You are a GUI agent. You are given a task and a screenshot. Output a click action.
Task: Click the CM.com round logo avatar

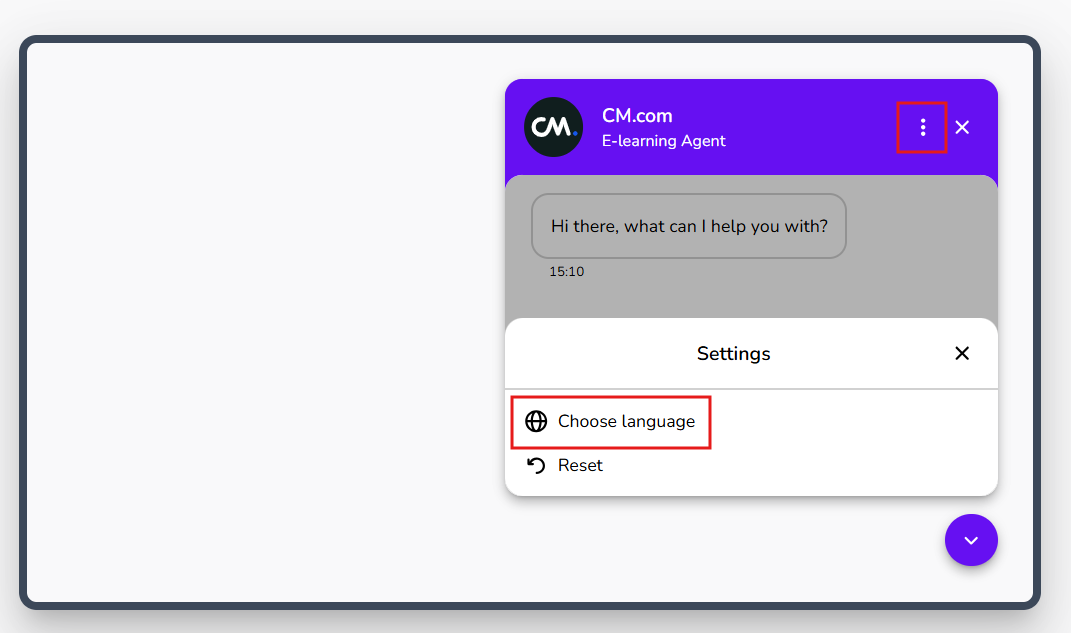[553, 127]
